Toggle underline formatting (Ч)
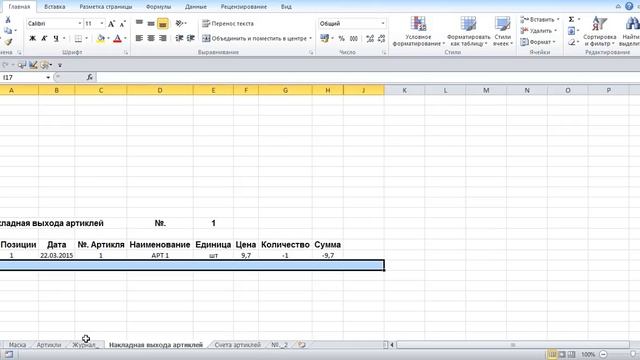This screenshot has height=360, width=640. [x=56, y=38]
